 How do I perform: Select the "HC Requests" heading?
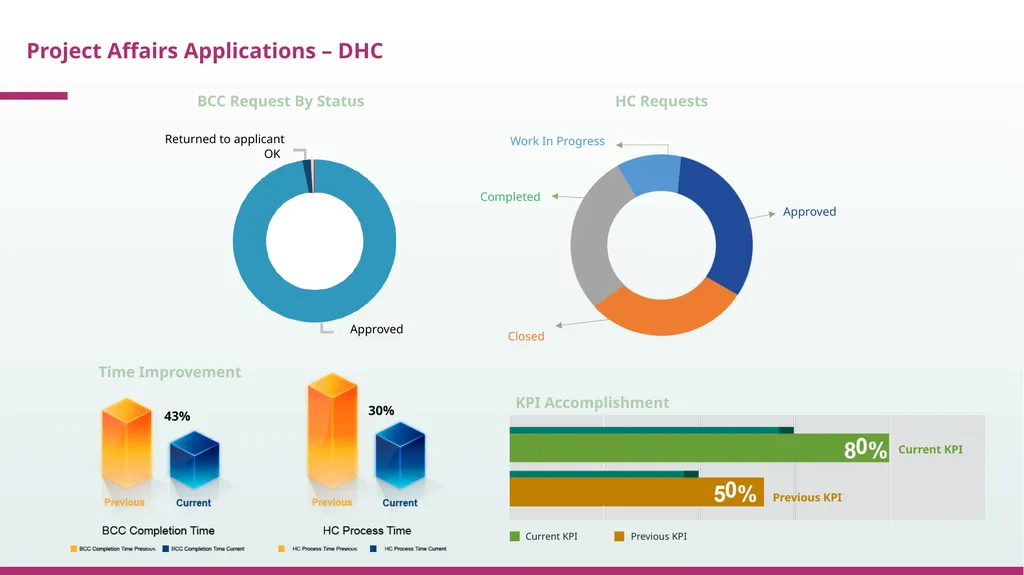coord(662,101)
